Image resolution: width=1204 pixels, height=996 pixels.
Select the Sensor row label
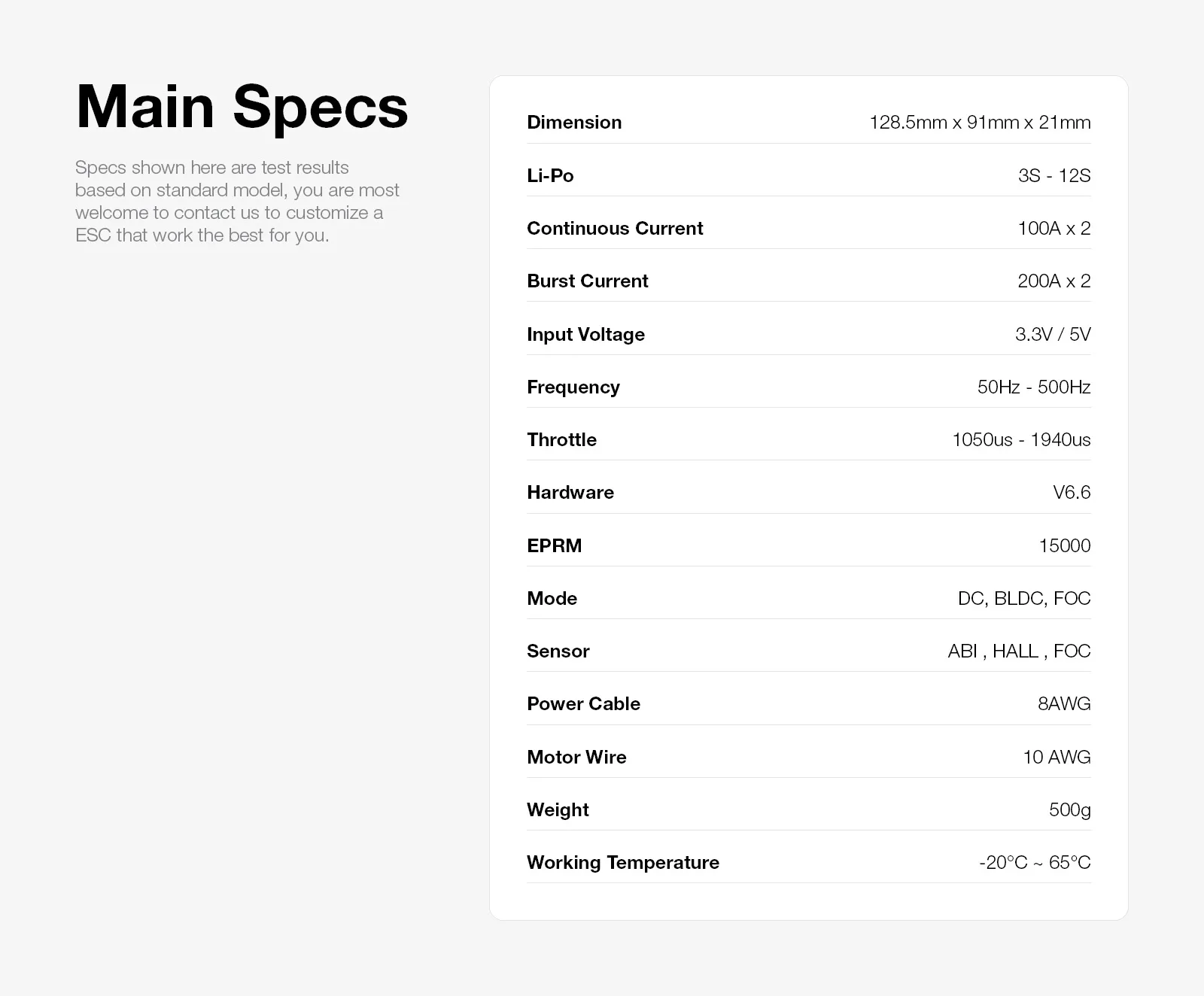[558, 651]
